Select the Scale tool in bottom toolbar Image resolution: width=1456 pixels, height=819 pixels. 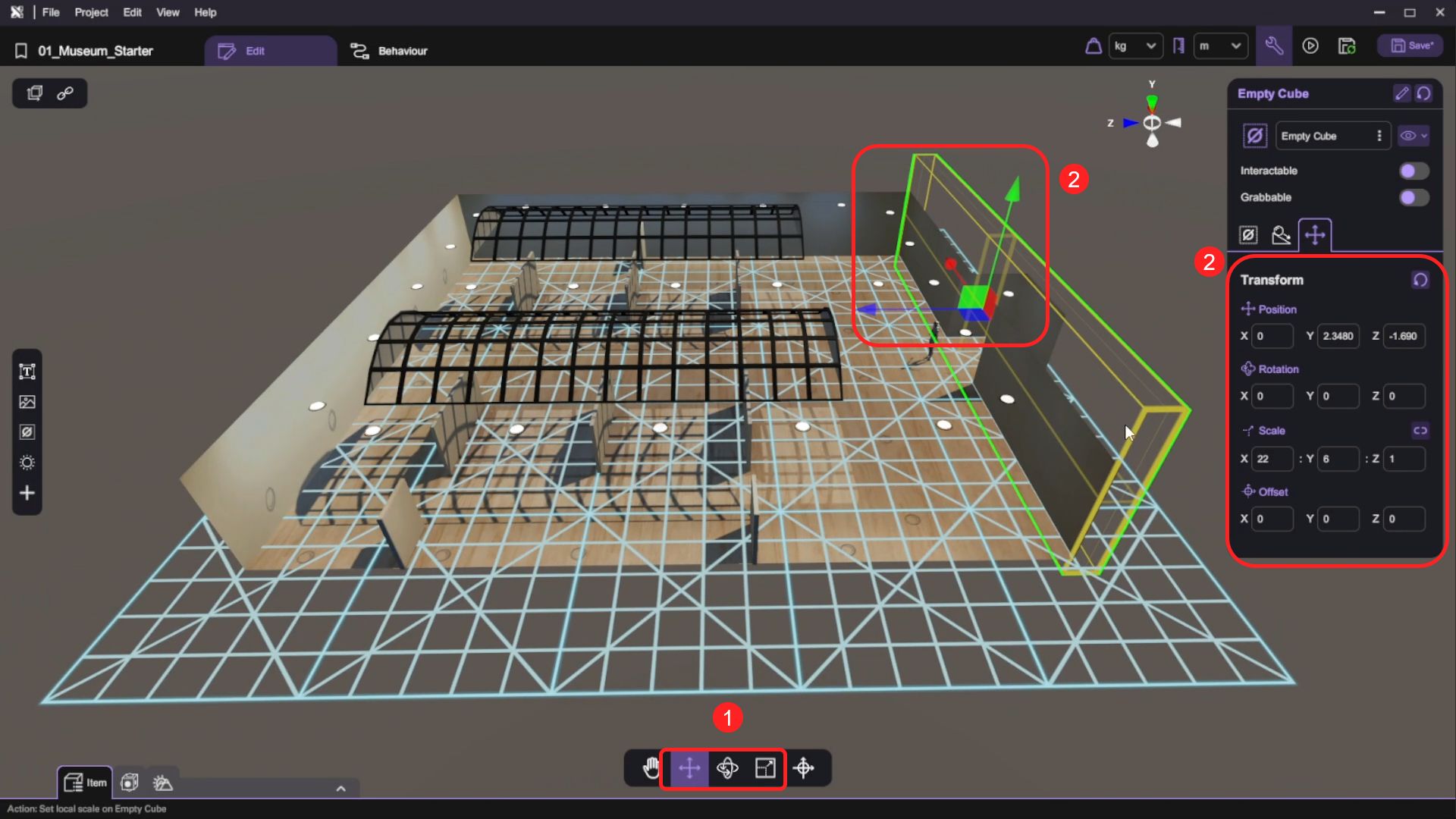[x=765, y=768]
